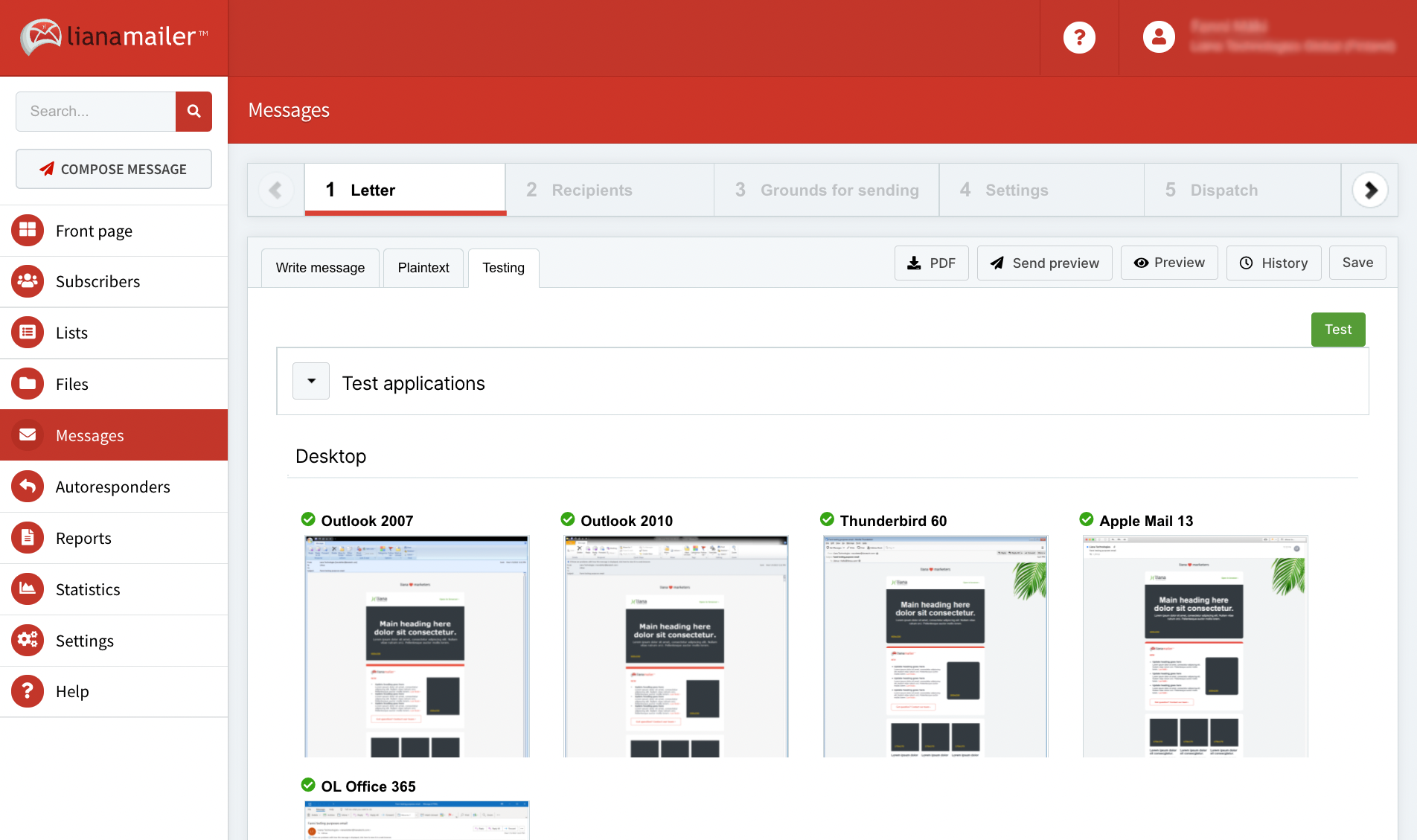Click the search magnifier button

[x=193, y=112]
